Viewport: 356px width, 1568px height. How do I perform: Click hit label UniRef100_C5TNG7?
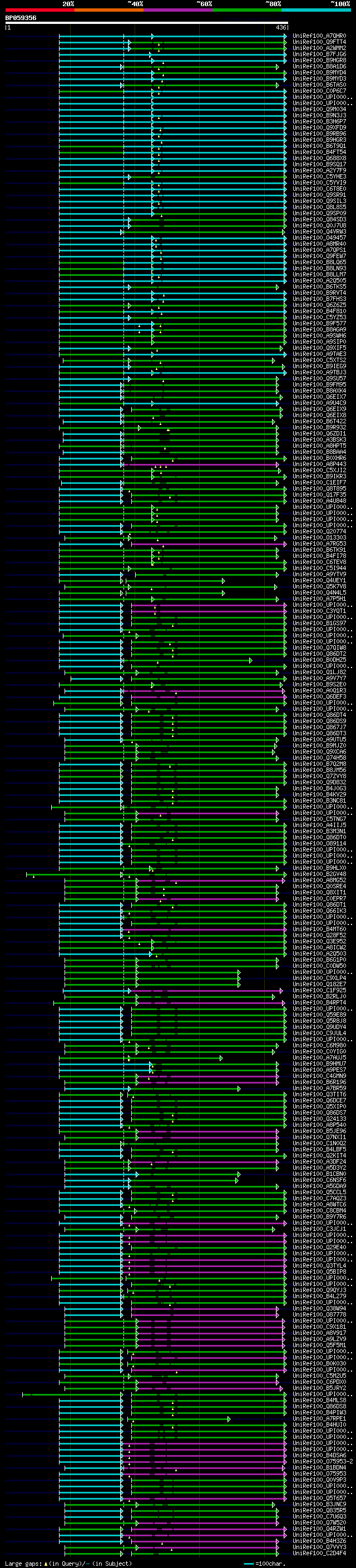click(x=319, y=819)
